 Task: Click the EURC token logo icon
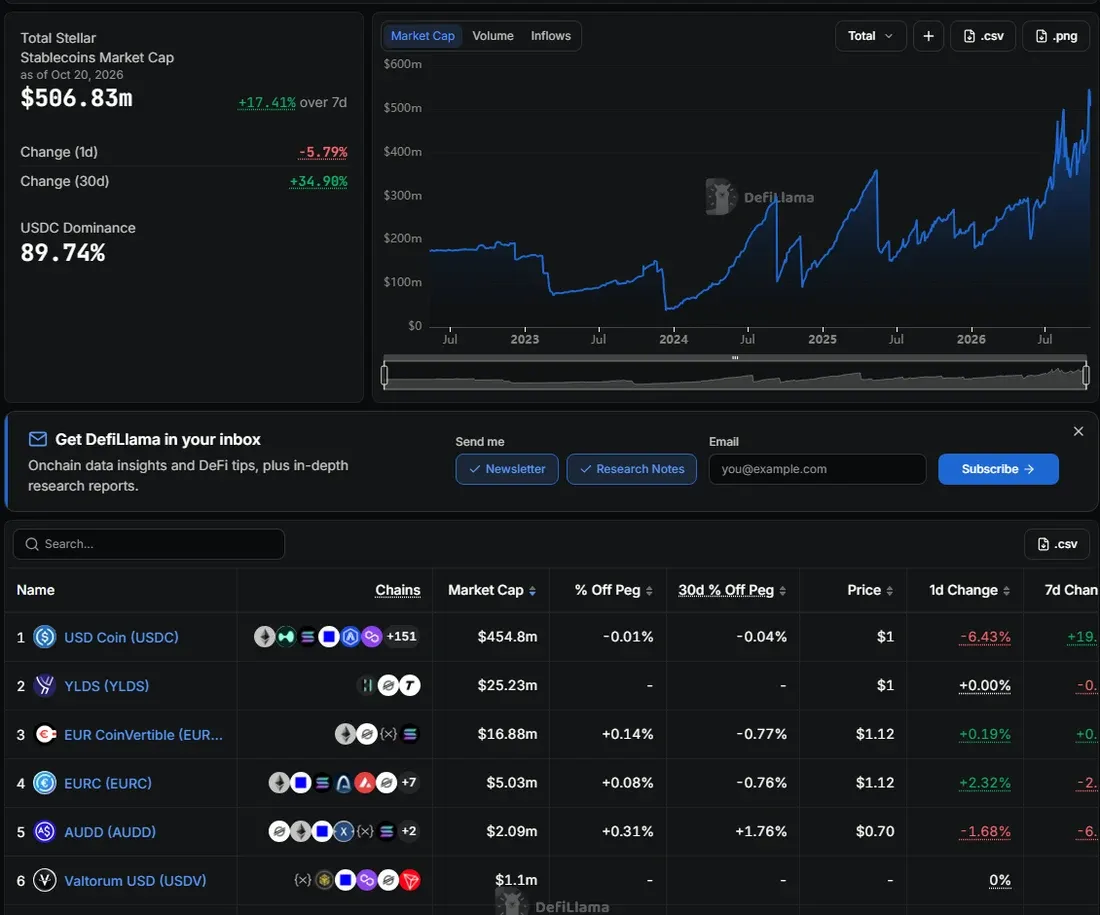pos(45,783)
